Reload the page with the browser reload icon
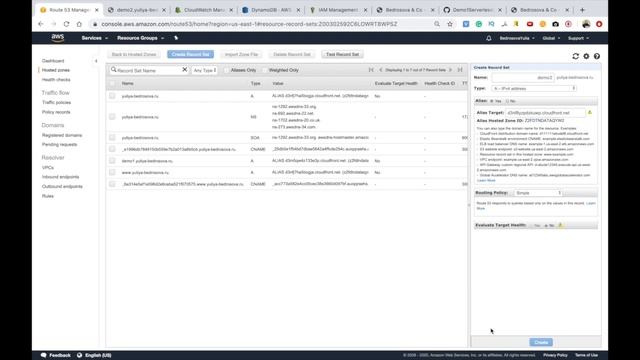The width and height of the screenshot is (640, 360). [67, 24]
